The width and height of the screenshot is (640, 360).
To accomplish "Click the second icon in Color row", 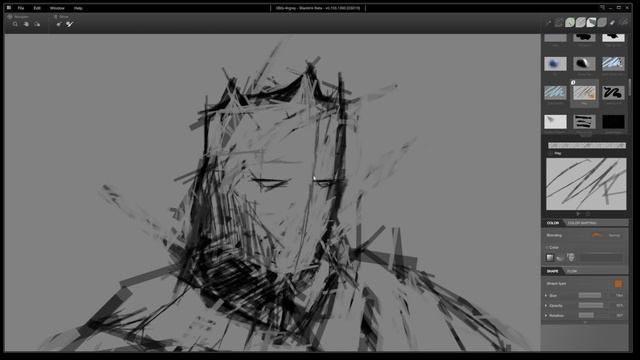I will [x=560, y=258].
